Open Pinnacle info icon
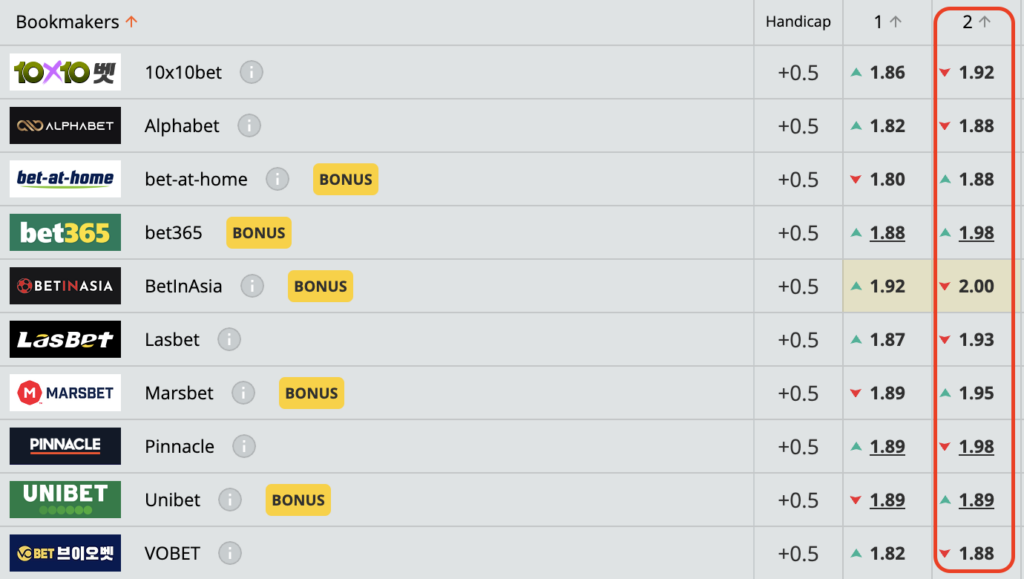This screenshot has height=579, width=1024. (x=244, y=446)
